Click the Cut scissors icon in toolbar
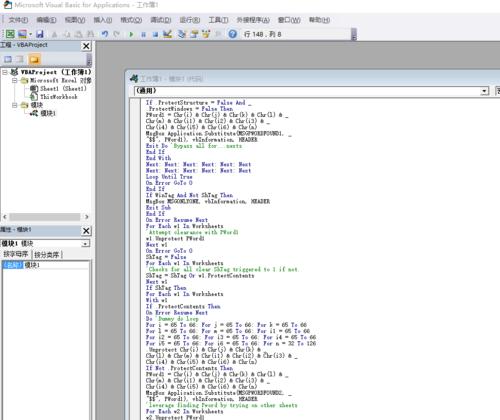The width and height of the screenshot is (500, 420). (55, 34)
